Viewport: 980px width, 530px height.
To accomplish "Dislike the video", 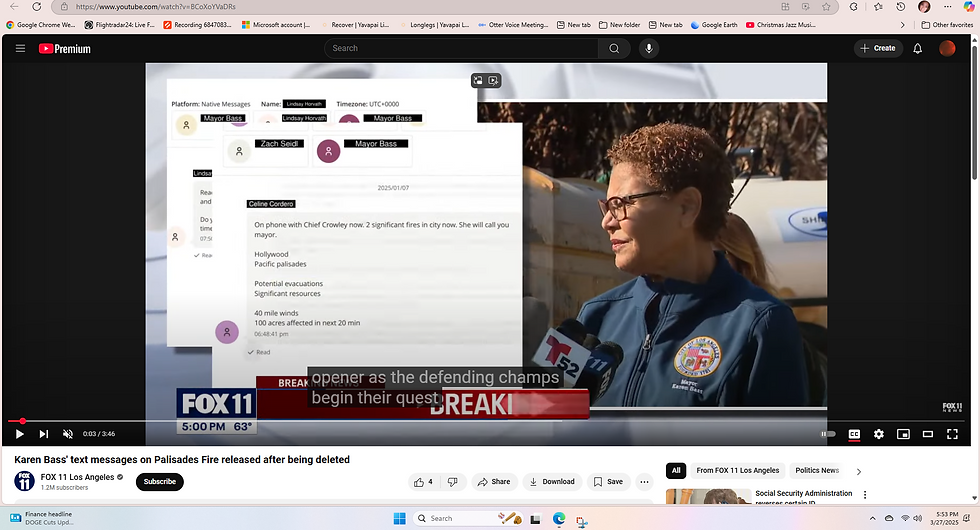I will coord(453,482).
